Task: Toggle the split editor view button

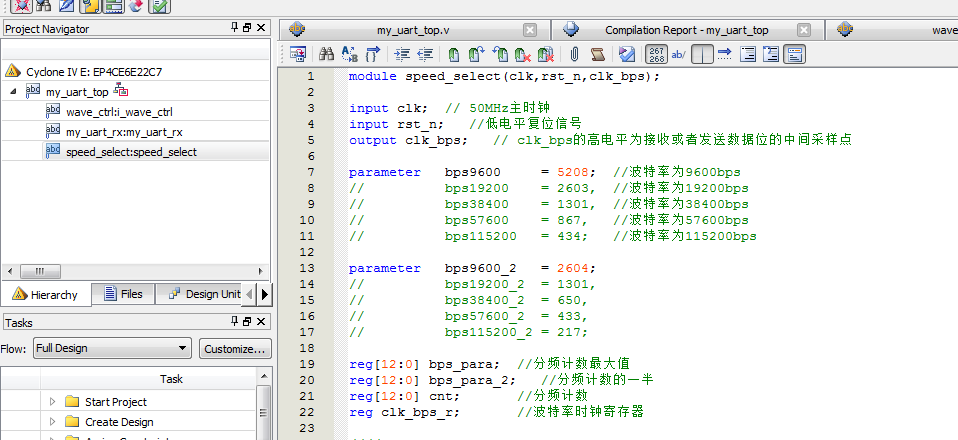Action: (x=702, y=54)
